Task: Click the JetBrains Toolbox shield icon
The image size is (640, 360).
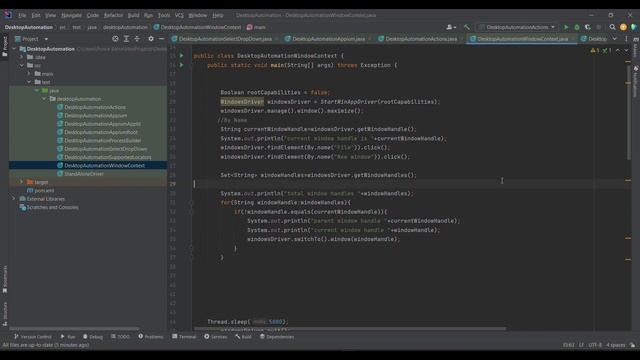Action: tap(633, 27)
